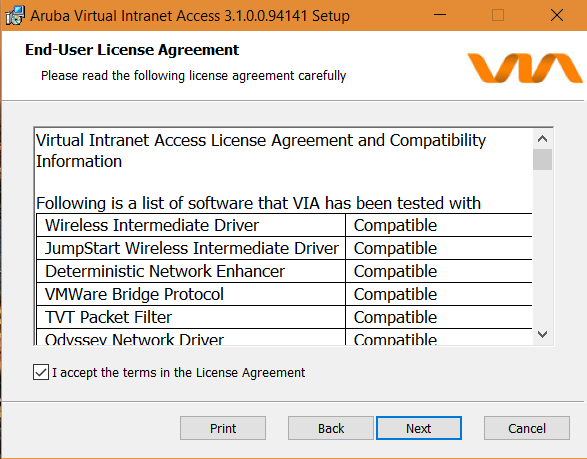Image resolution: width=587 pixels, height=459 pixels.
Task: Uncheck the accept license terms checkbox
Action: (x=41, y=372)
